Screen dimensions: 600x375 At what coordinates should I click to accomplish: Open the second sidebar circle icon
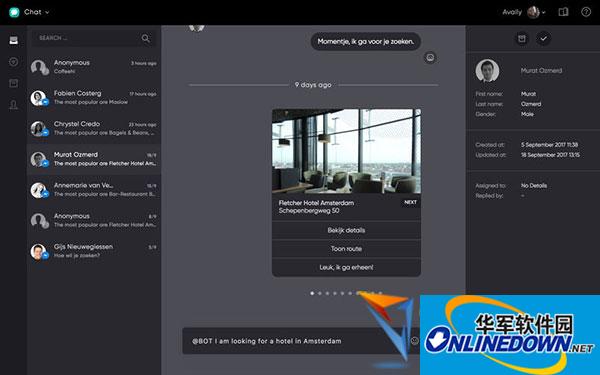point(14,62)
